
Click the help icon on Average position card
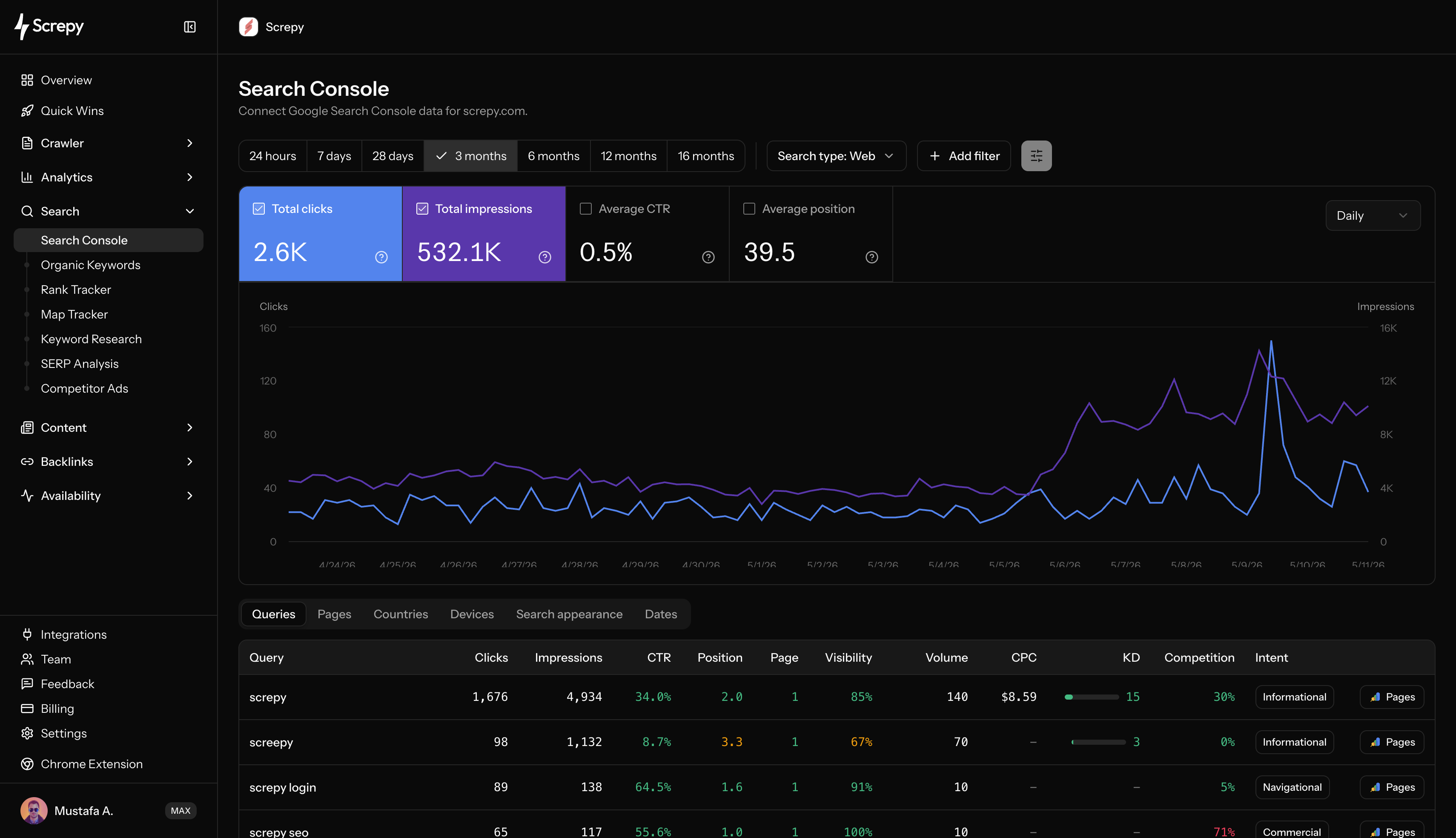pyautogui.click(x=871, y=257)
